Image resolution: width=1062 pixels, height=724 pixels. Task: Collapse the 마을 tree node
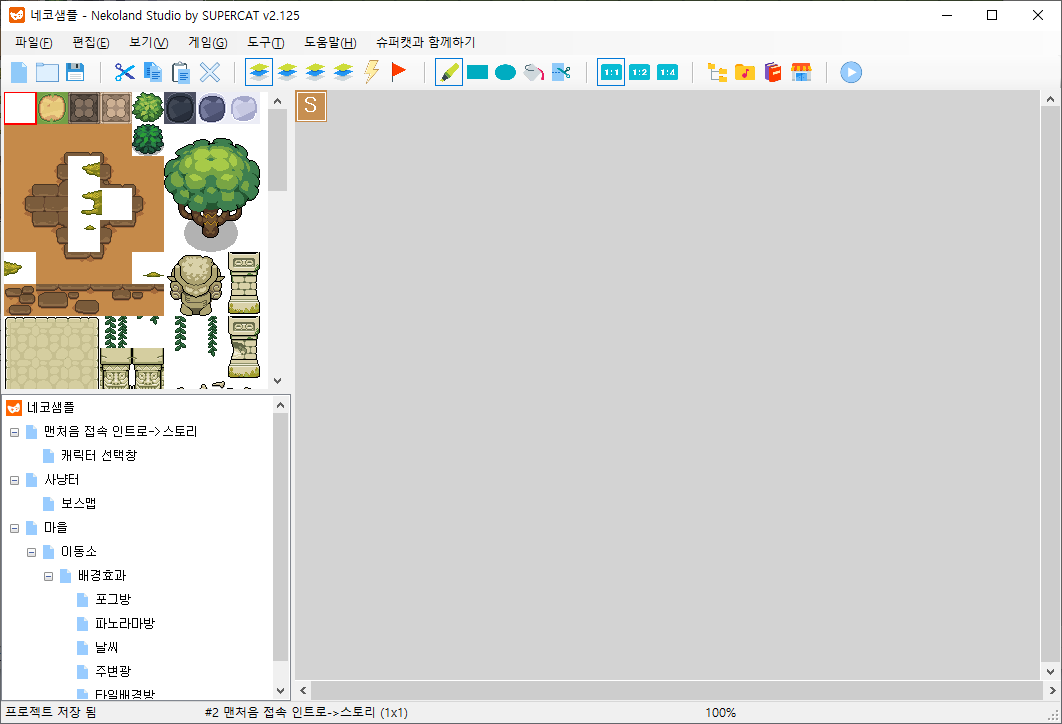14,528
